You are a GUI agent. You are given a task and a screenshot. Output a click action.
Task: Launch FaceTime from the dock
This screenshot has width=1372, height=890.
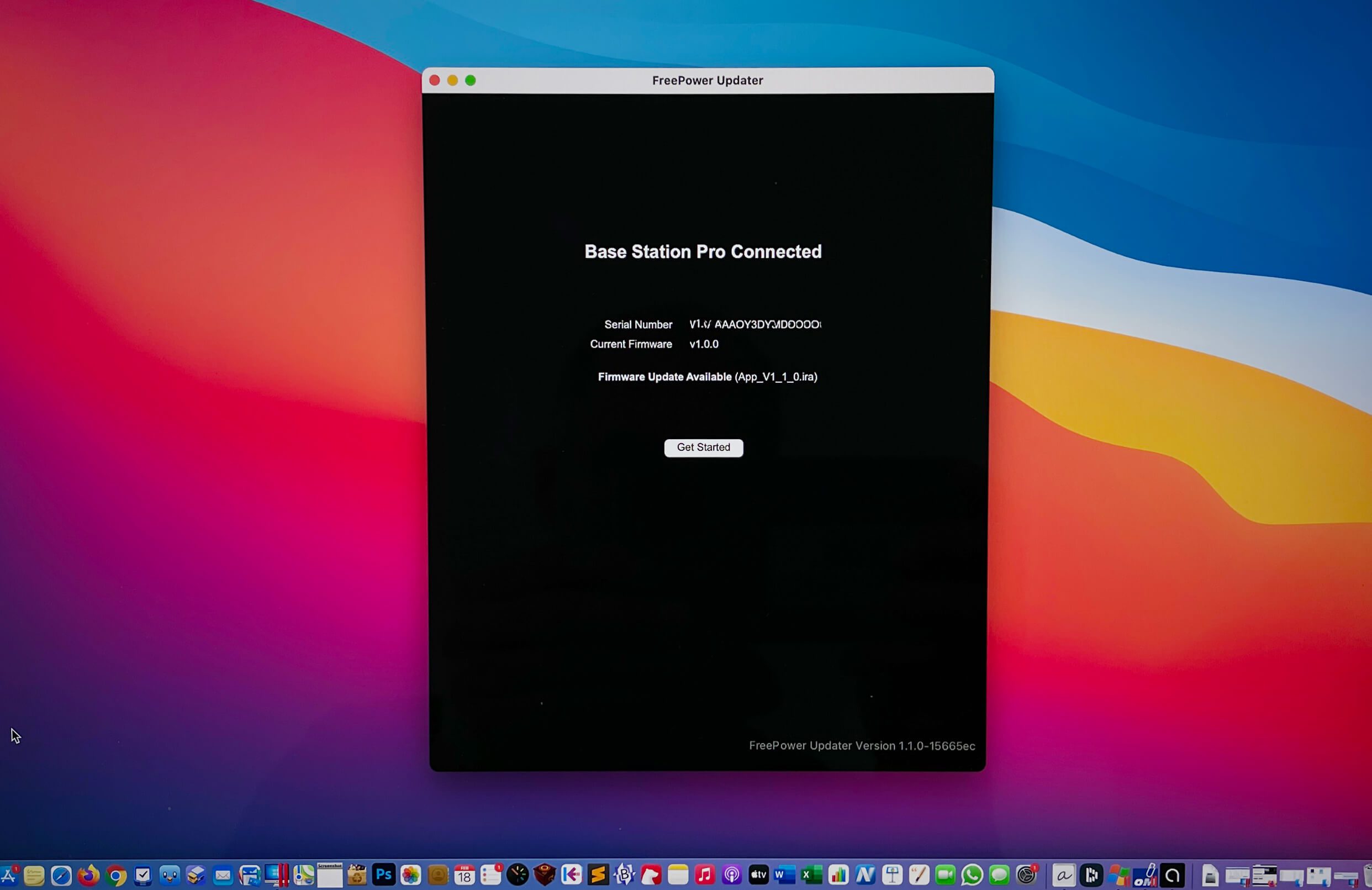945,875
